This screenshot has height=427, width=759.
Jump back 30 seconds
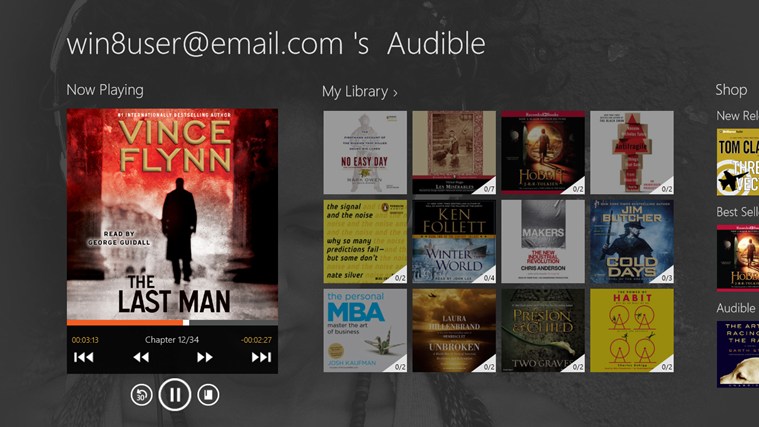point(141,394)
